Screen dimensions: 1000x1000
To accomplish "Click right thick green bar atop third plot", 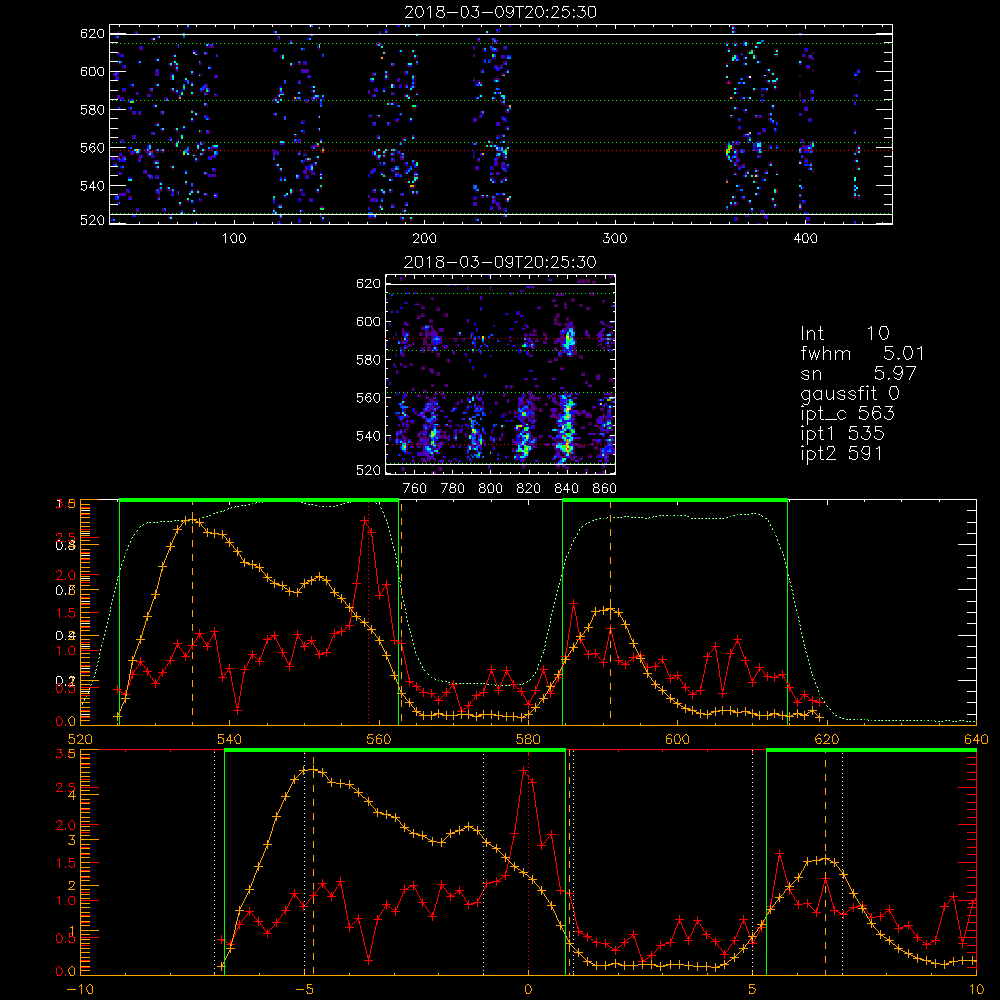I will [x=675, y=501].
